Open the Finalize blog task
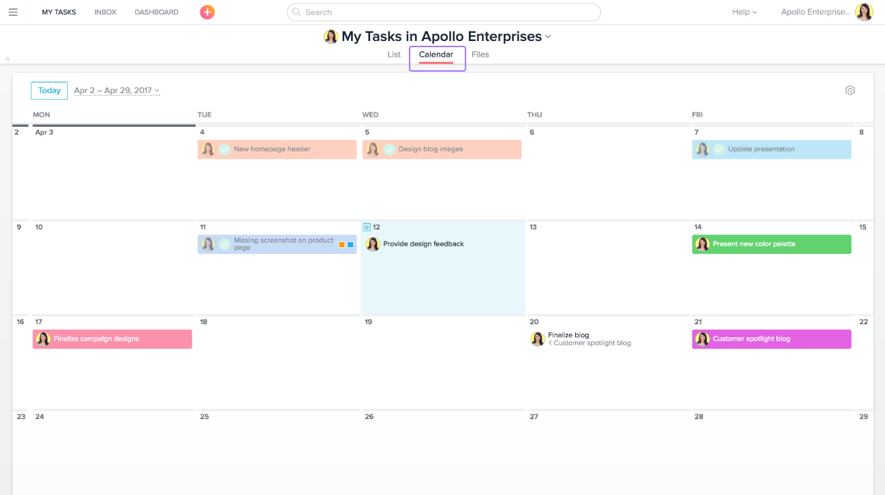 point(568,335)
